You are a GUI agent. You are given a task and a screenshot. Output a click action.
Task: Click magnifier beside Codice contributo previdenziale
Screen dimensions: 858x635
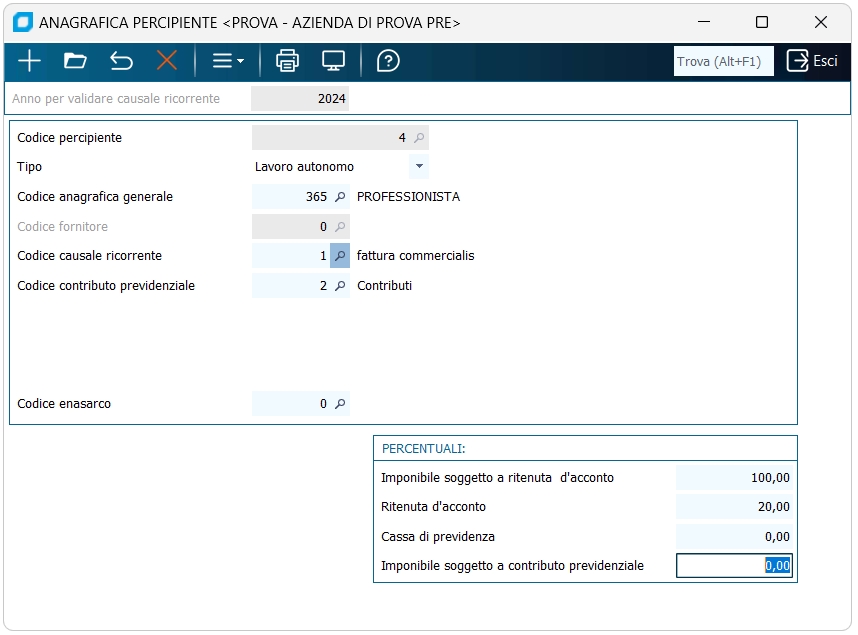pos(340,286)
